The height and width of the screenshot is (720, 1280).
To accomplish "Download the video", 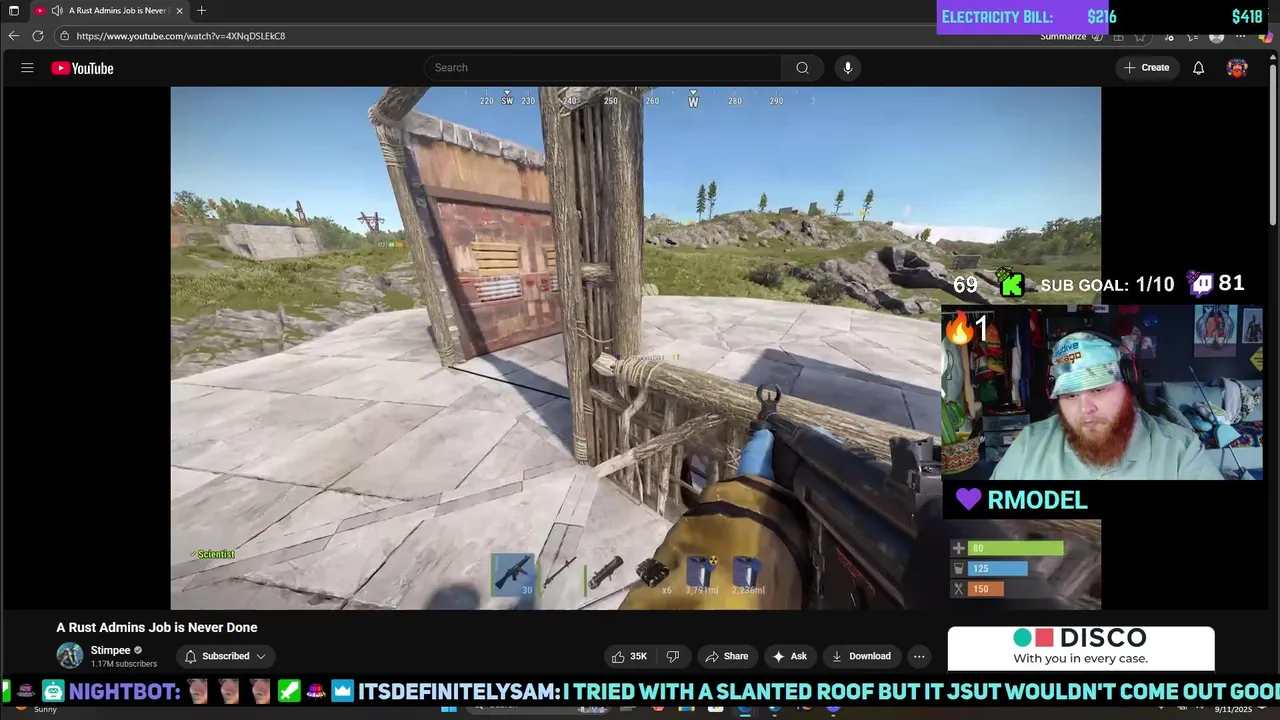I will coord(861,656).
